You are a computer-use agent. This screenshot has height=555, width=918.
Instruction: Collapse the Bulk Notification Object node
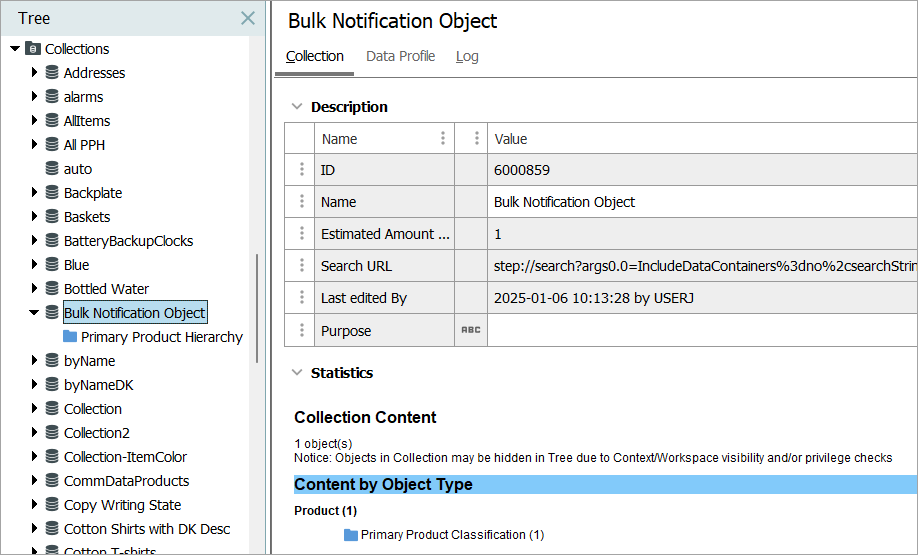click(34, 313)
